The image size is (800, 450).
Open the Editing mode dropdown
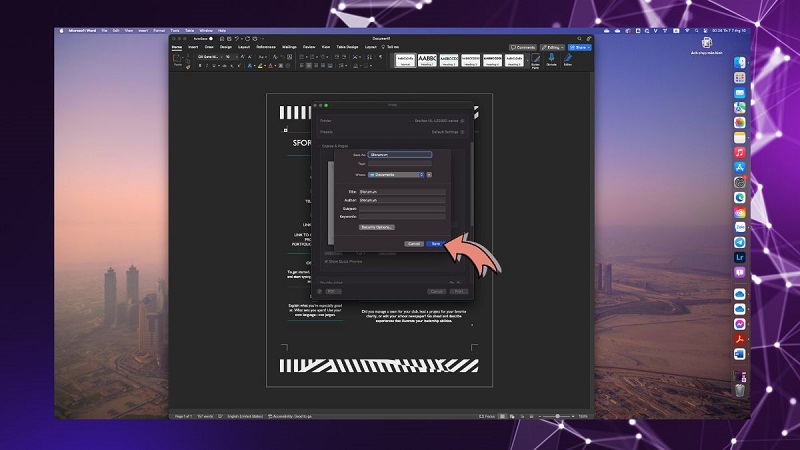(x=553, y=47)
